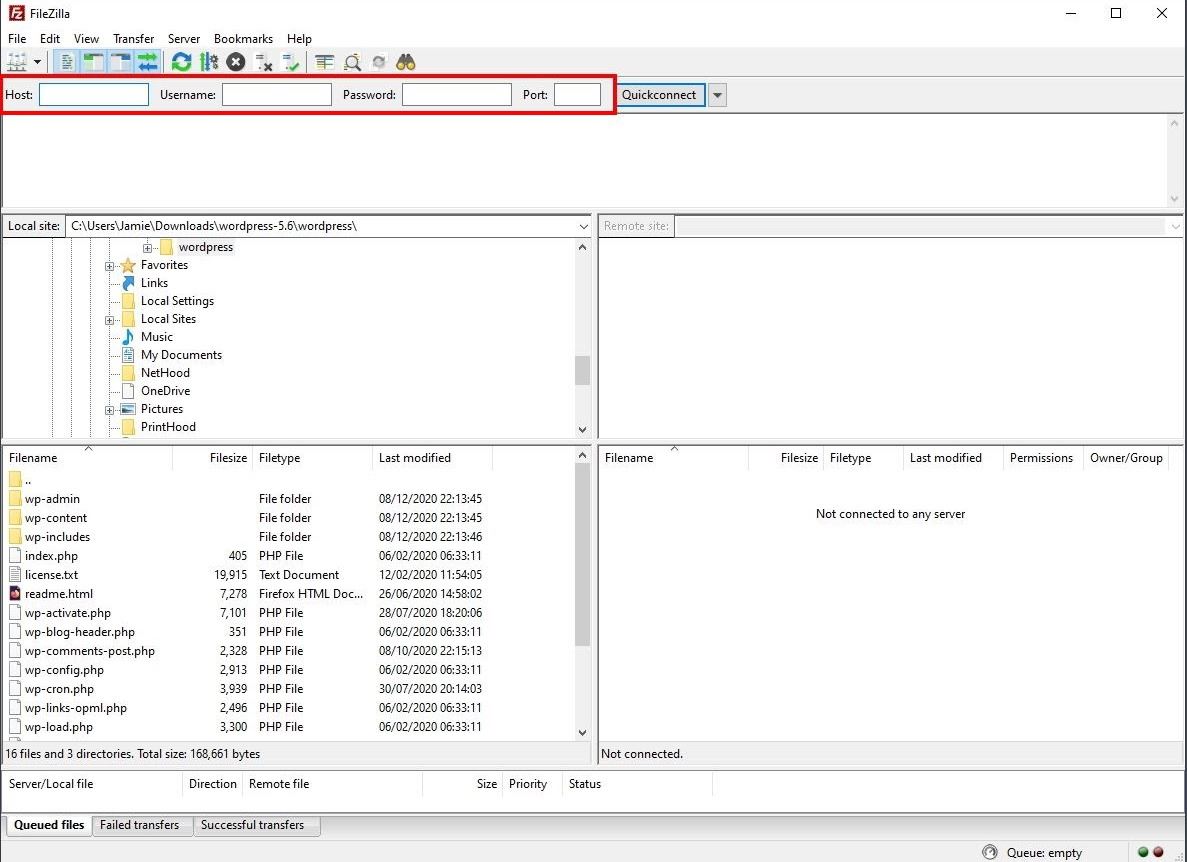The height and width of the screenshot is (862, 1187).
Task: Click the queue status icon in status bar
Action: click(989, 853)
